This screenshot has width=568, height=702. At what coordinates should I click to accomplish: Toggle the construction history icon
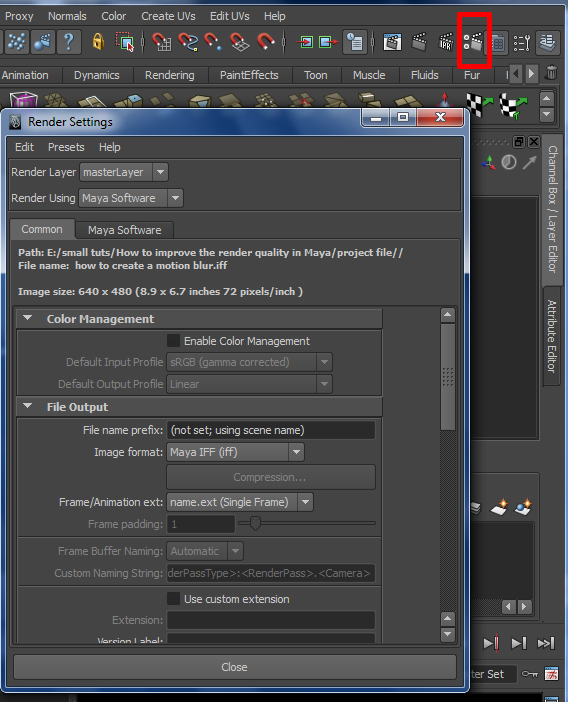coord(355,43)
